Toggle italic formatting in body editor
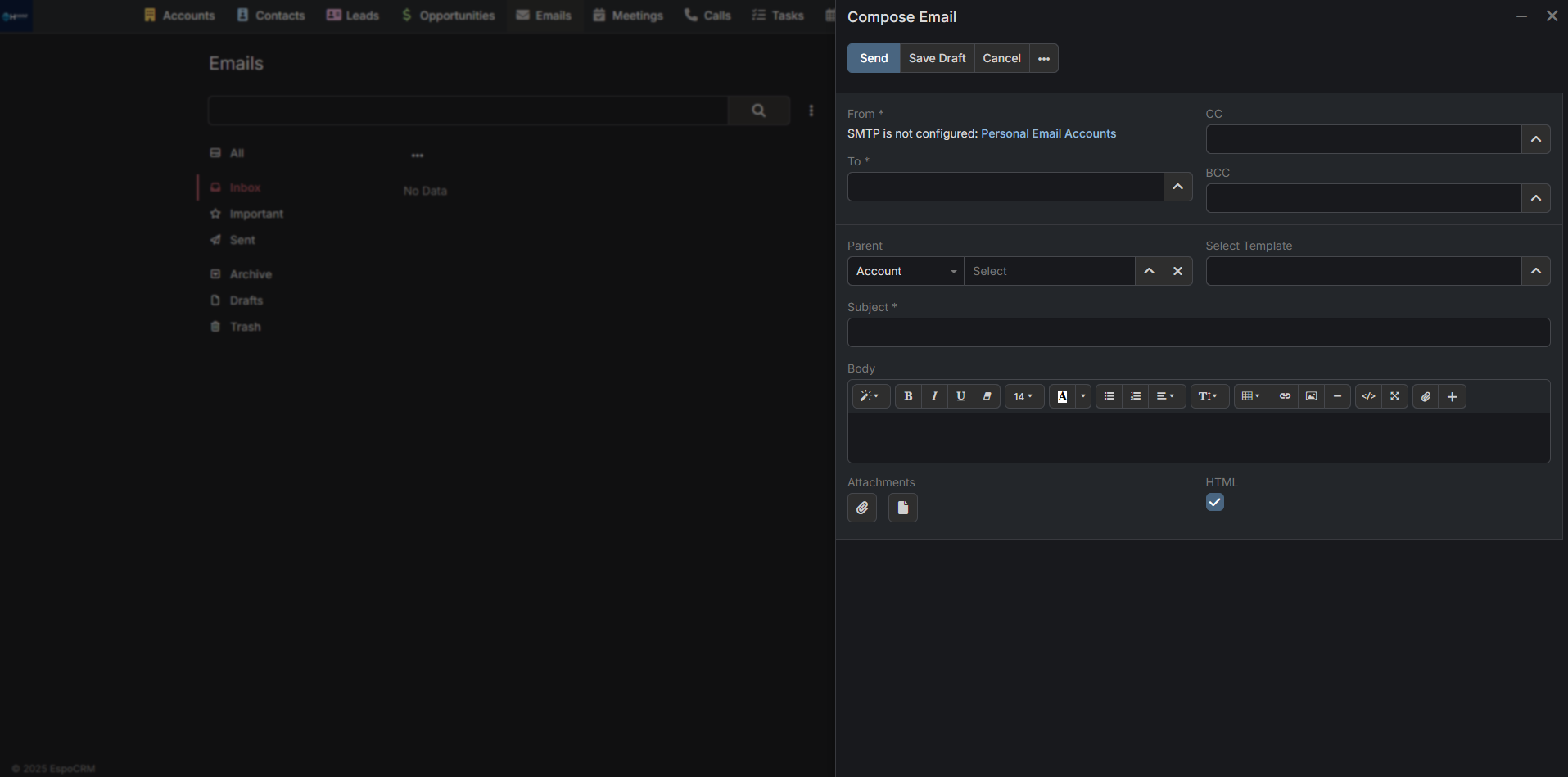The image size is (1568, 777). (934, 396)
